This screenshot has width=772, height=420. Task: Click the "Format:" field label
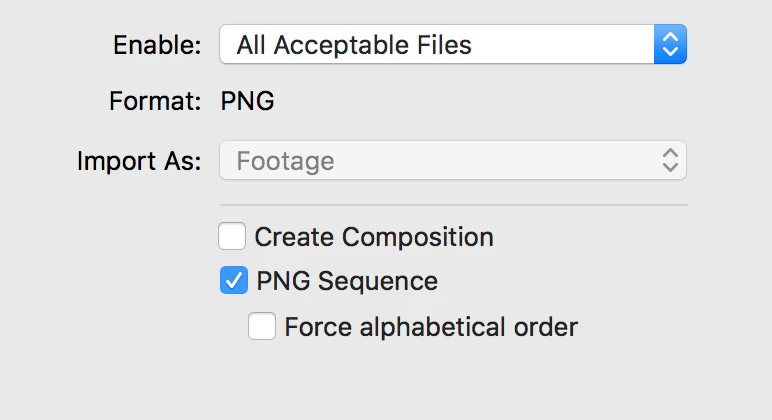point(155,101)
